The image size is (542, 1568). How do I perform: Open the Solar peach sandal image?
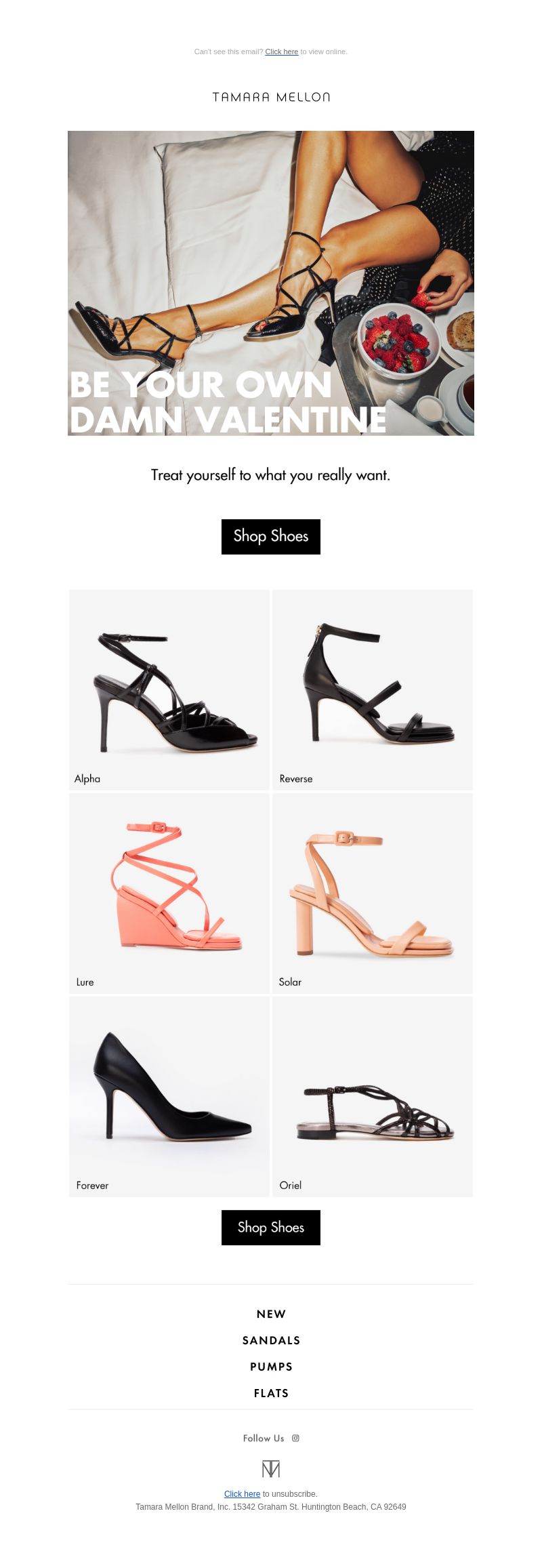pos(373,893)
